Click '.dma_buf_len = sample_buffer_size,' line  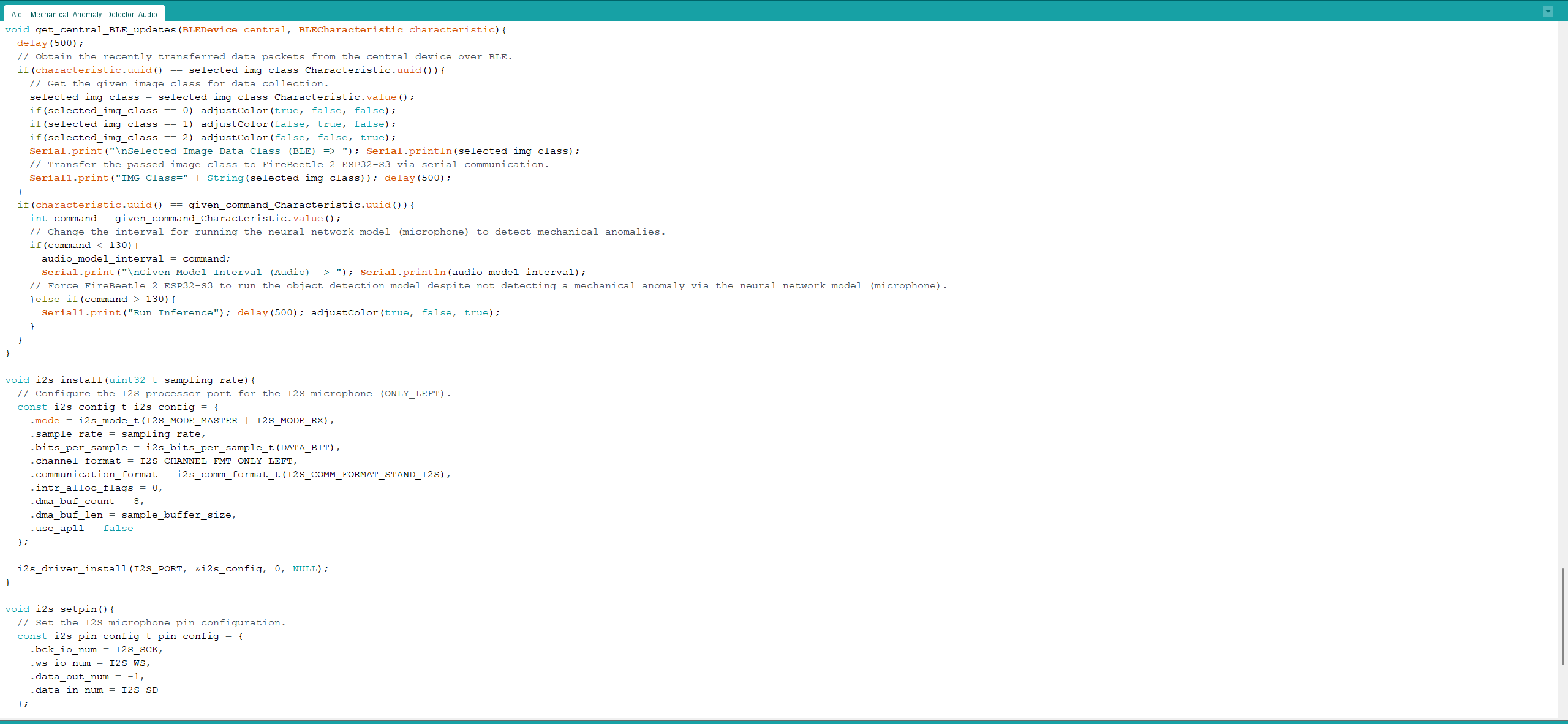click(x=133, y=515)
